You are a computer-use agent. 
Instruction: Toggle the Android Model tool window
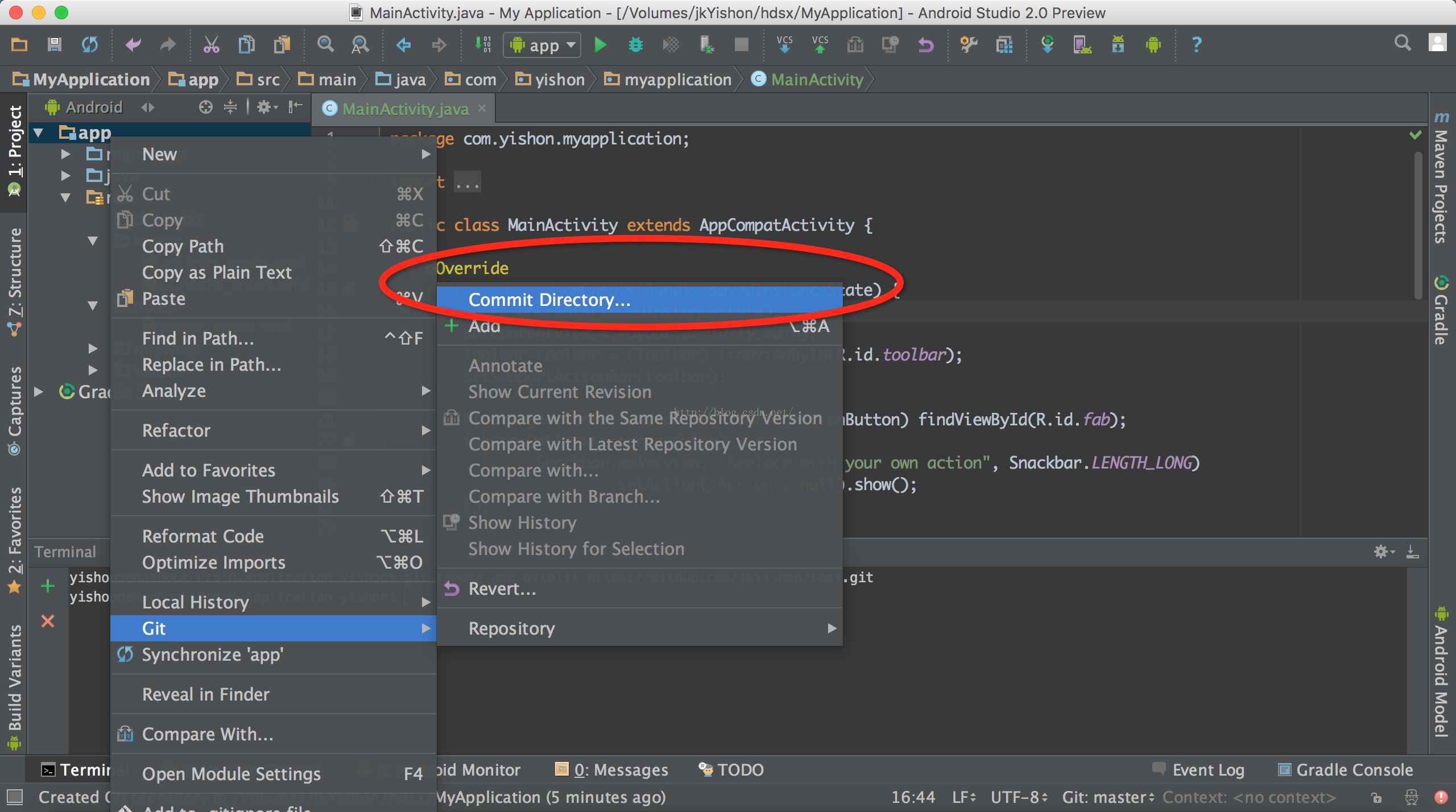[x=1441, y=672]
